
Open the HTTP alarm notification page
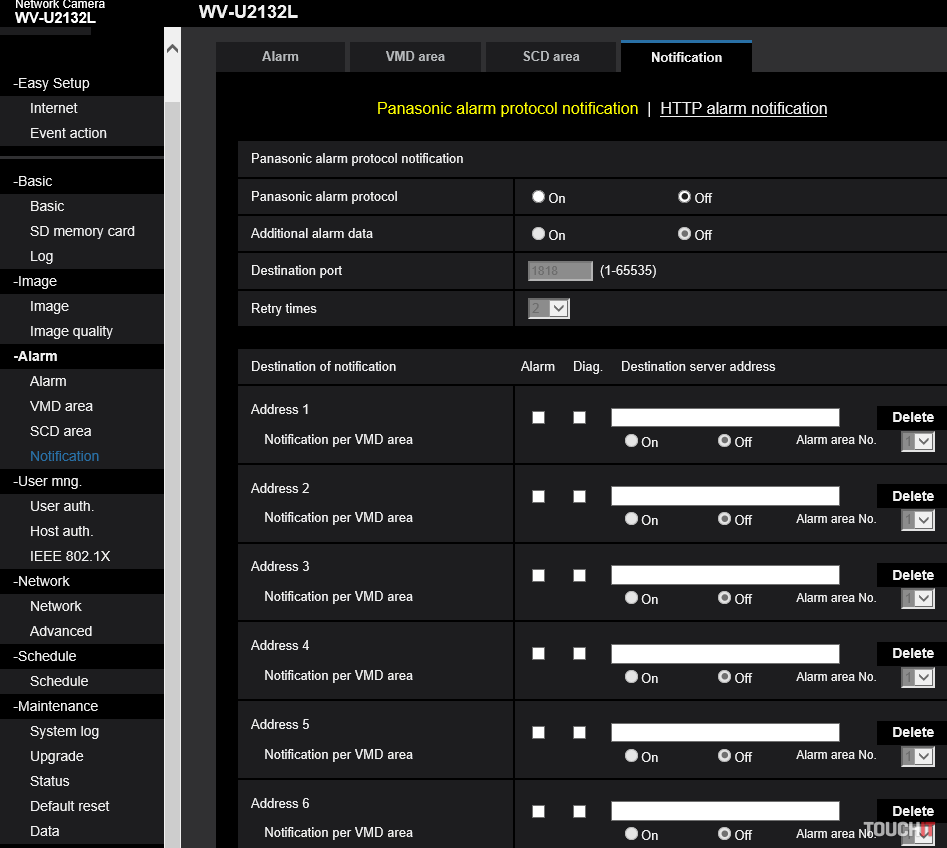tap(743, 108)
